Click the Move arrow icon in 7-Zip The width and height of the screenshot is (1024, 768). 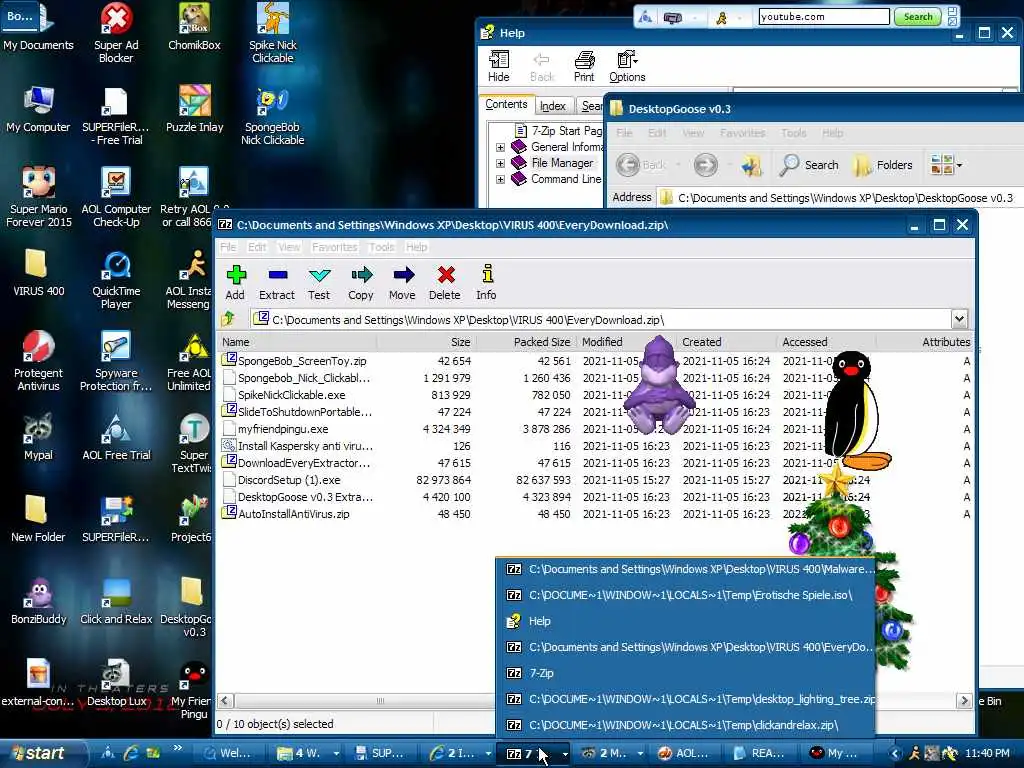(x=402, y=282)
